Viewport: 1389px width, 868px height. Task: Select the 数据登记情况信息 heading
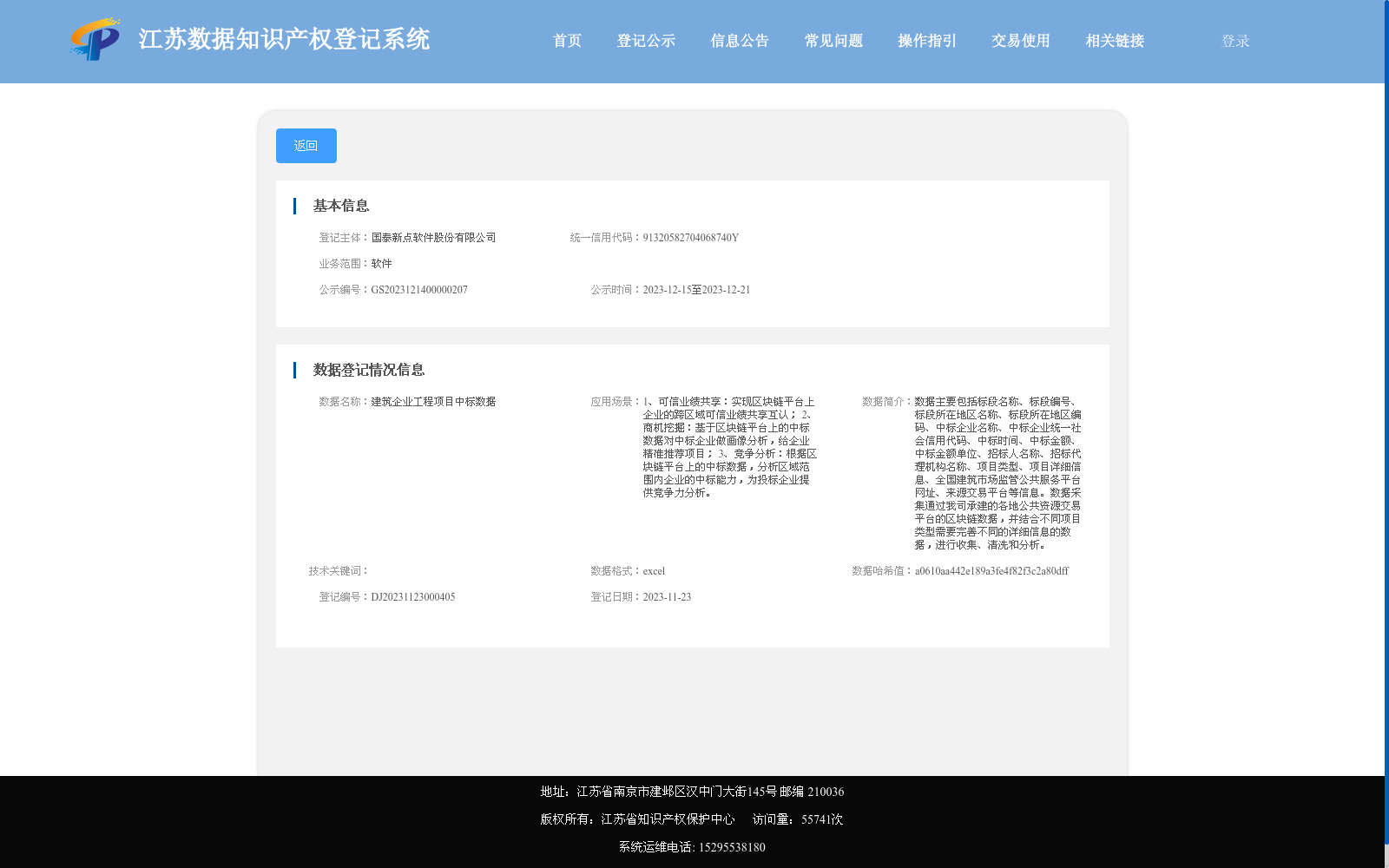coord(369,370)
